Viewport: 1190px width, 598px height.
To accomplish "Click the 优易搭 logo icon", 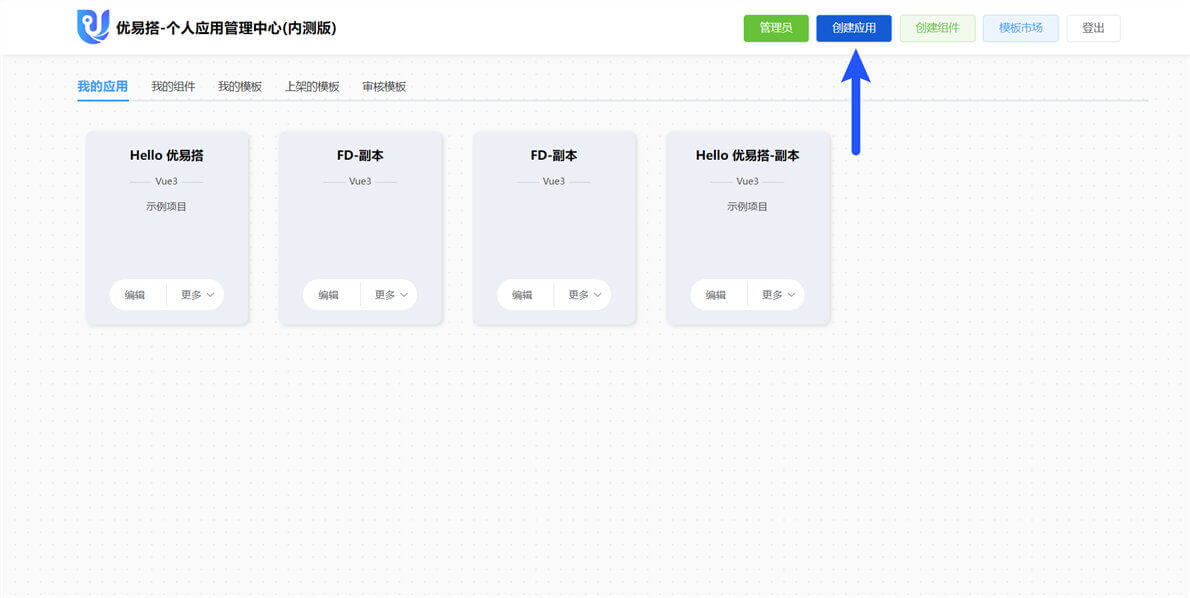I will (x=93, y=27).
